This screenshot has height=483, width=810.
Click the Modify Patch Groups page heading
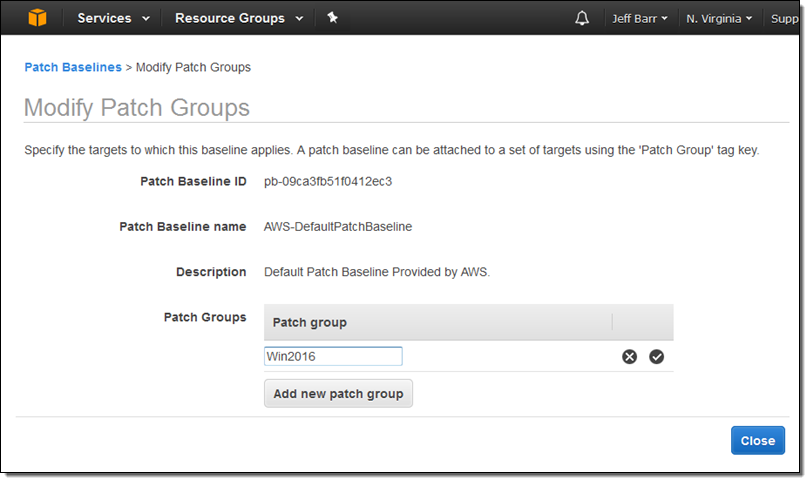pos(137,107)
